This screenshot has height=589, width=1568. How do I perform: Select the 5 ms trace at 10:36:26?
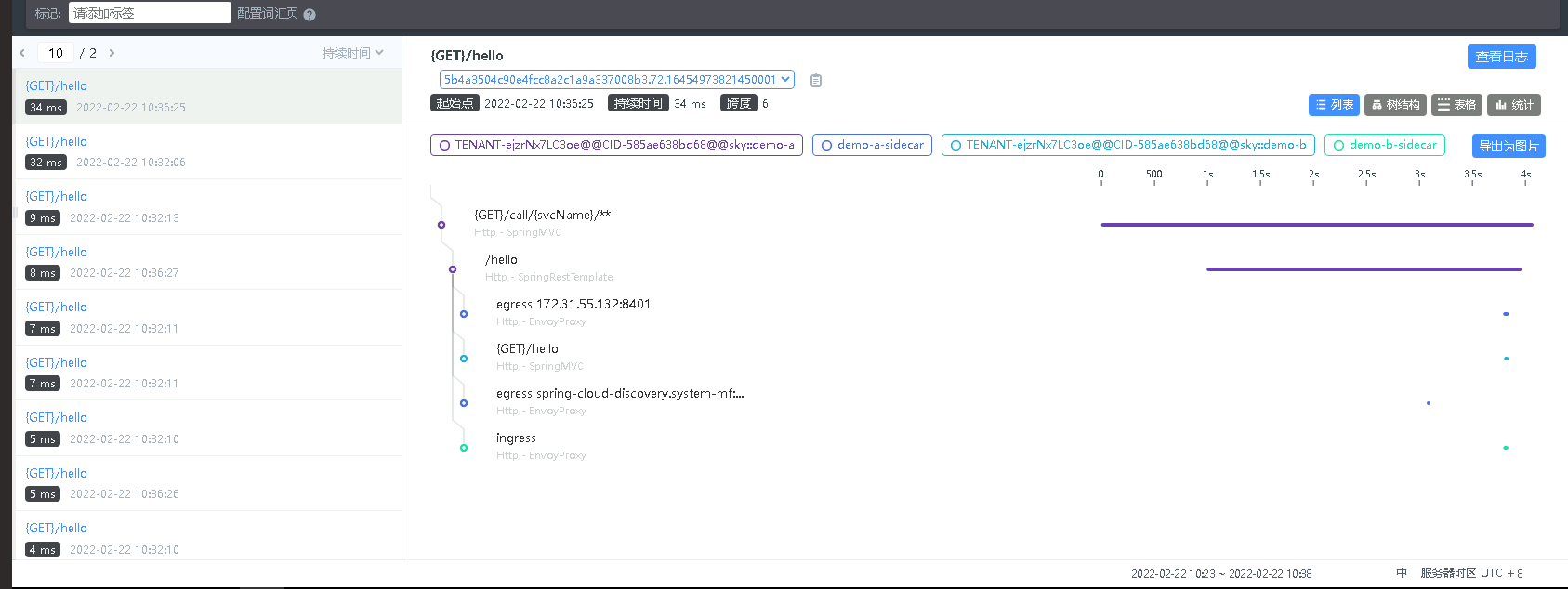click(207, 483)
